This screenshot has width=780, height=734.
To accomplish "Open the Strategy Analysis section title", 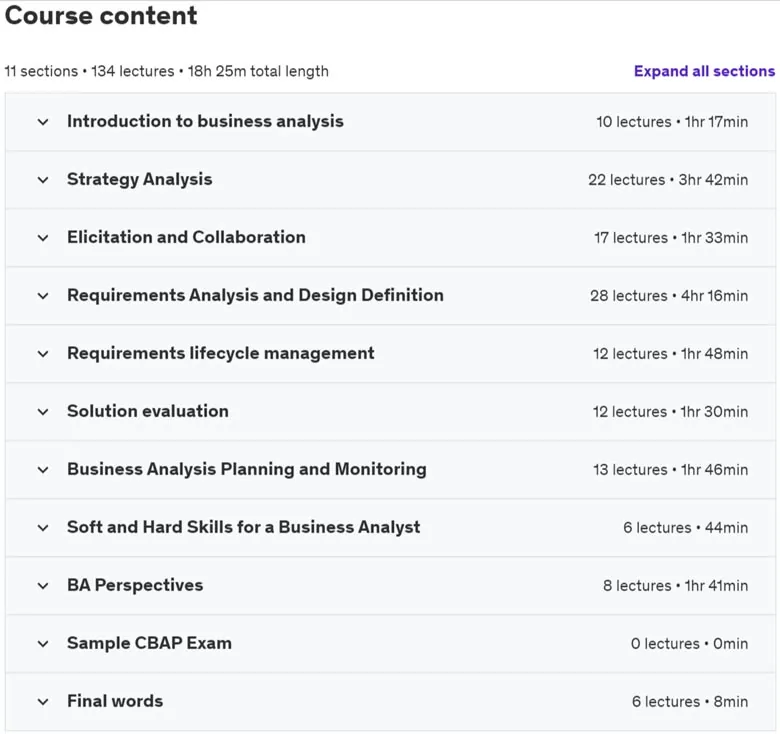I will tap(140, 180).
